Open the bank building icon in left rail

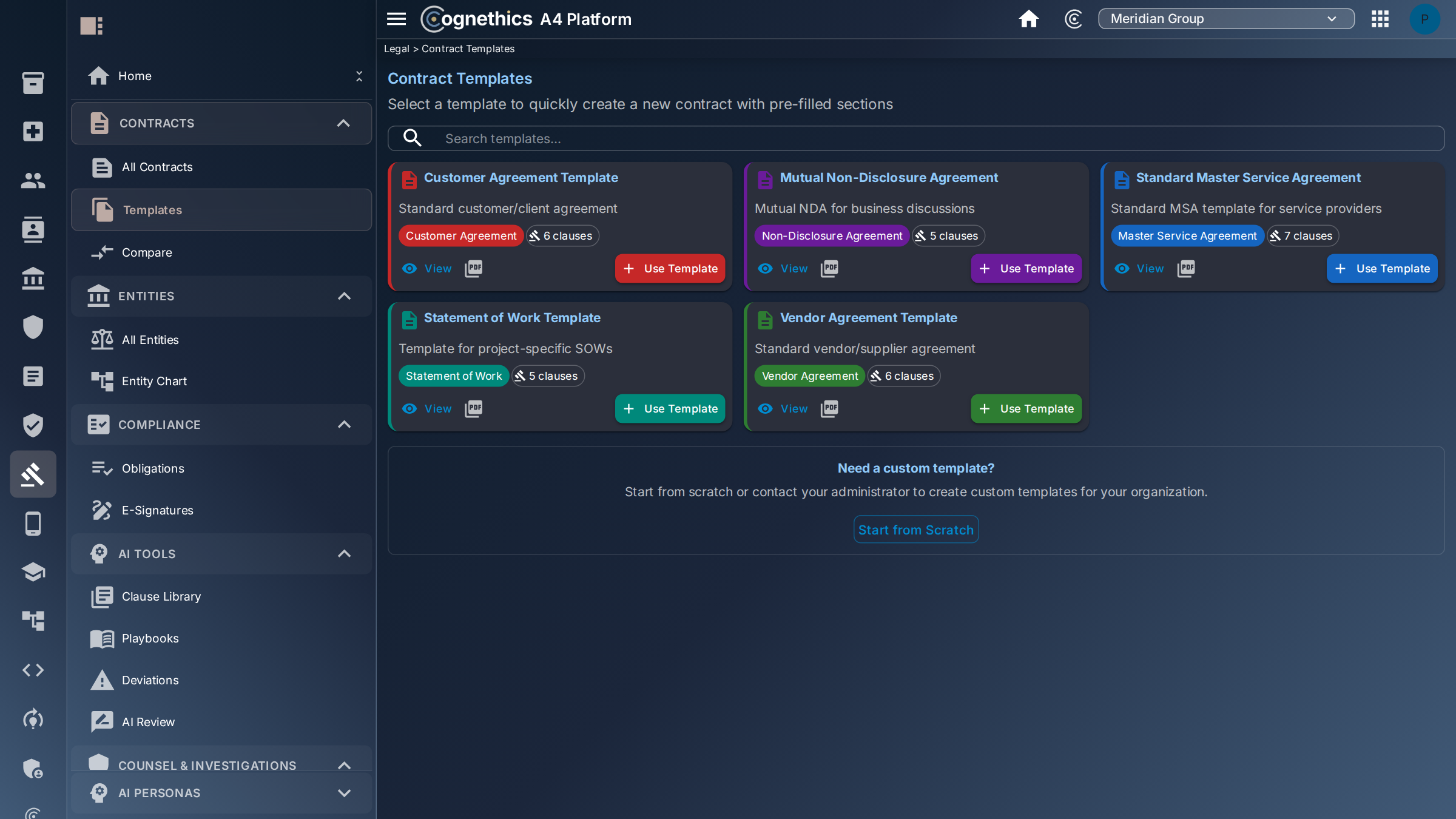point(33,278)
